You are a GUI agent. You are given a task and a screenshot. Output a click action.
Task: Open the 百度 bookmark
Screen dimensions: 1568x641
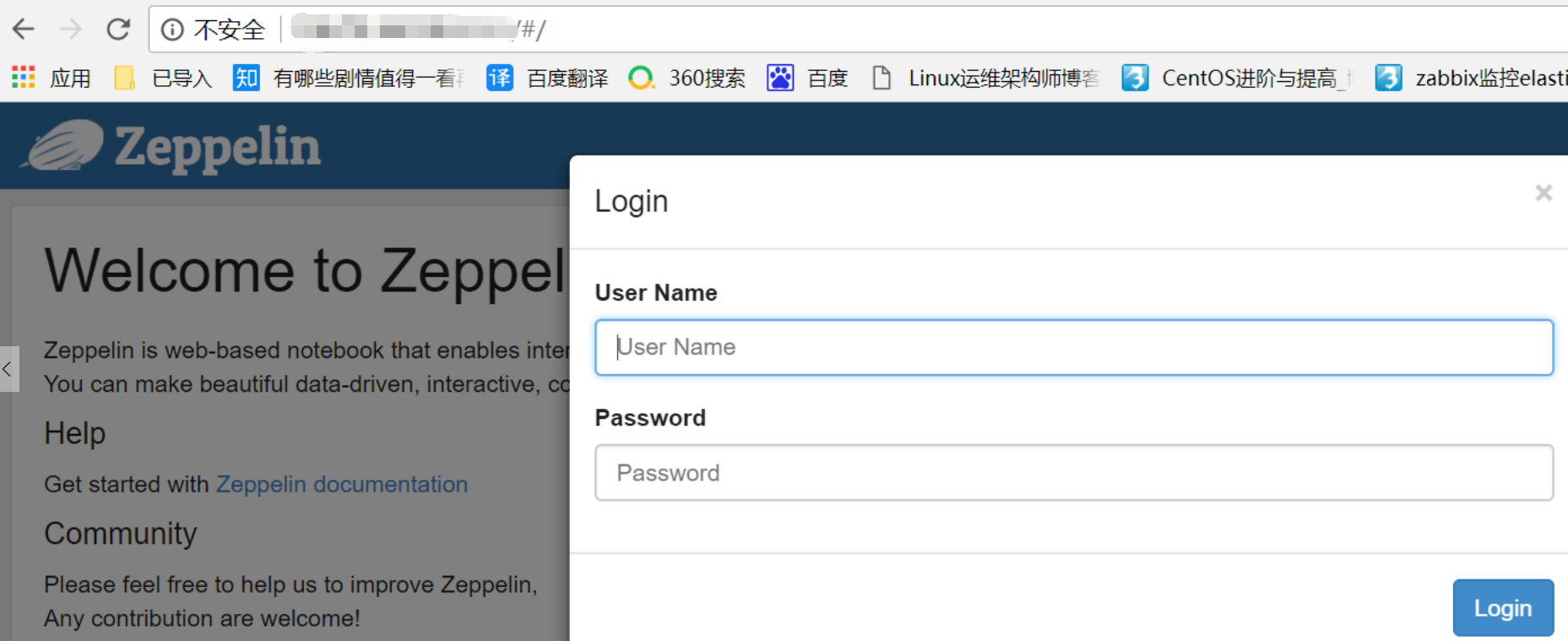click(806, 79)
